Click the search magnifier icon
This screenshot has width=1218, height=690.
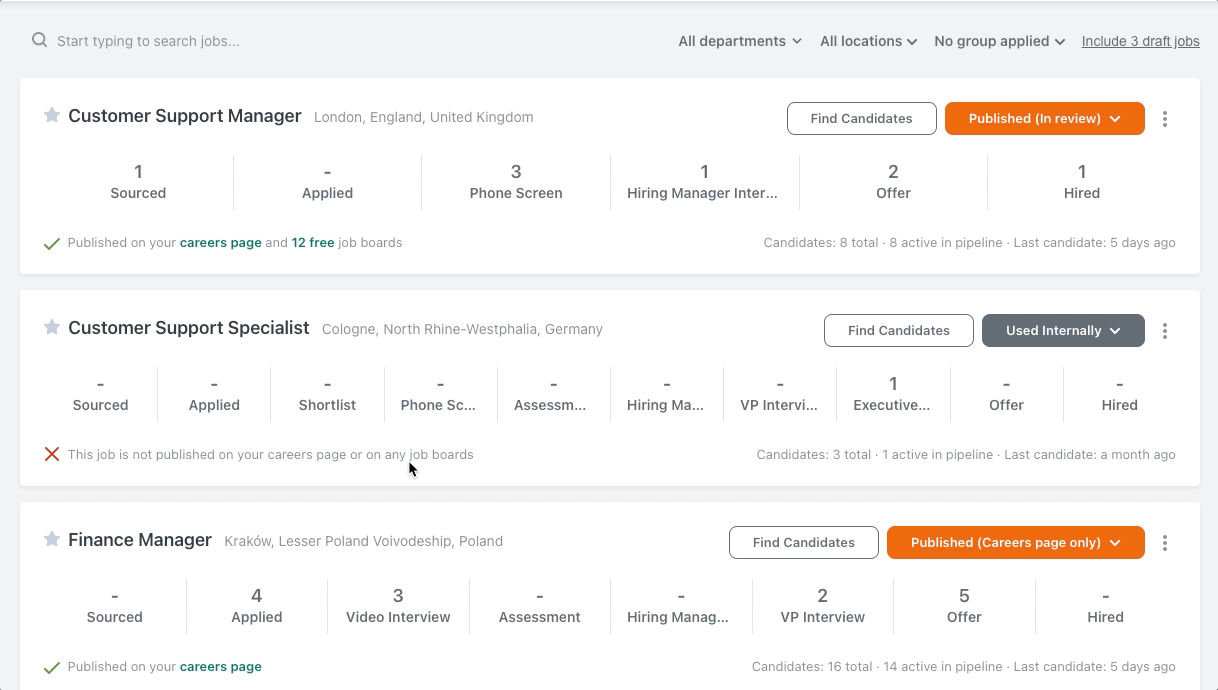40,41
